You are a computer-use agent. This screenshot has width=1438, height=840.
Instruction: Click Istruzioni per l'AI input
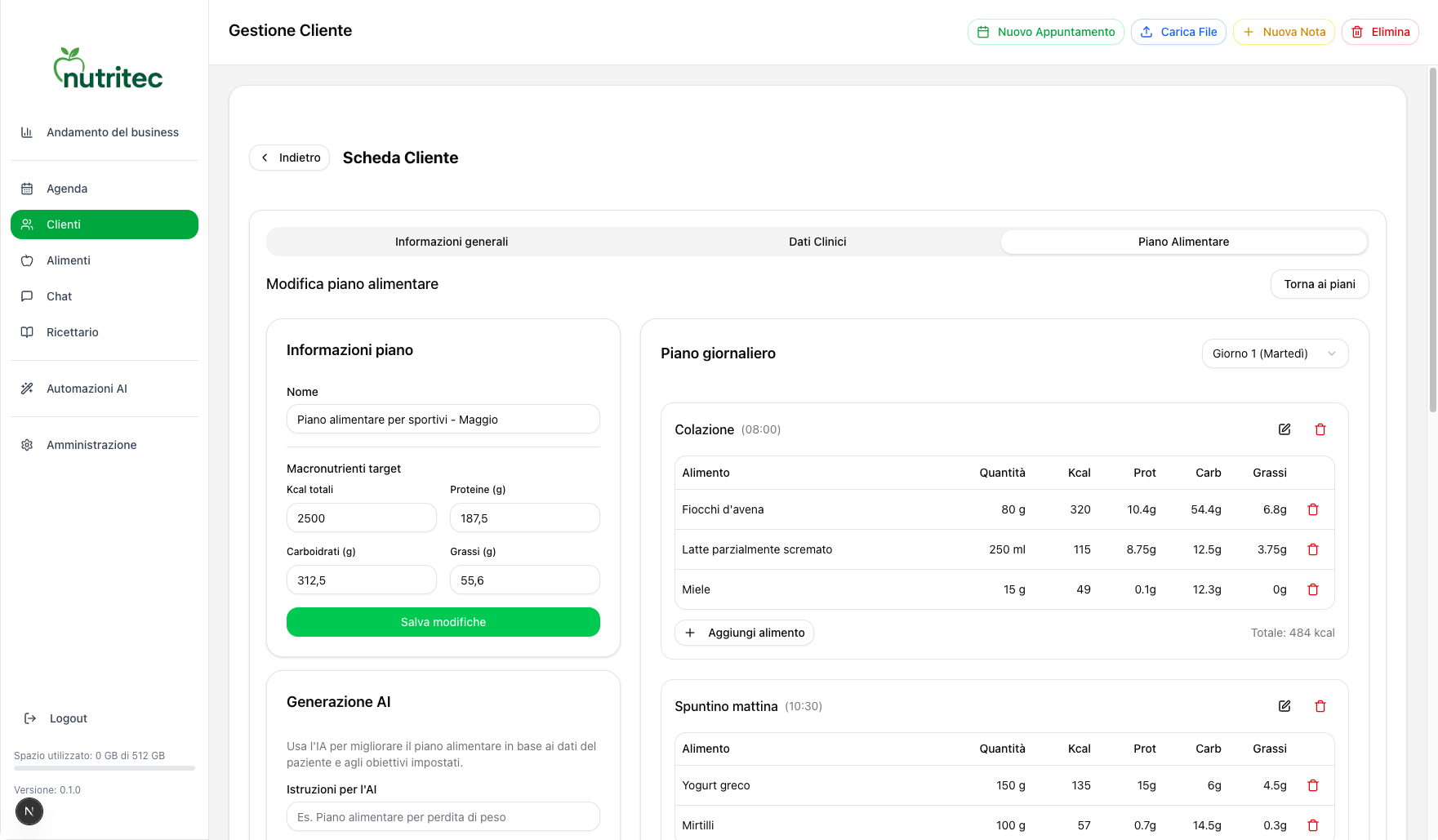click(443, 817)
